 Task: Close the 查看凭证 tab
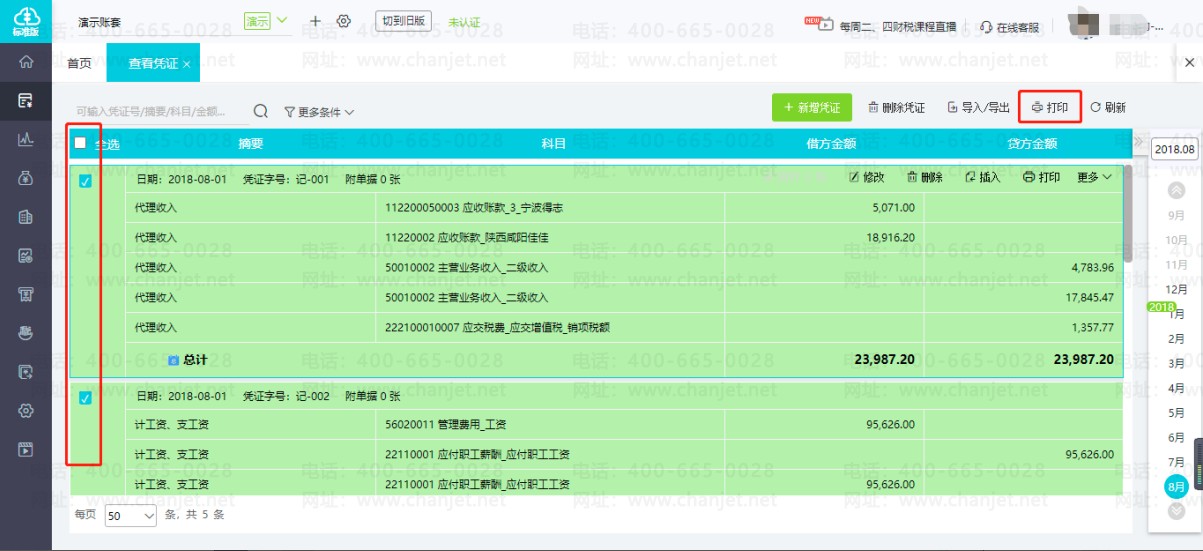click(187, 64)
